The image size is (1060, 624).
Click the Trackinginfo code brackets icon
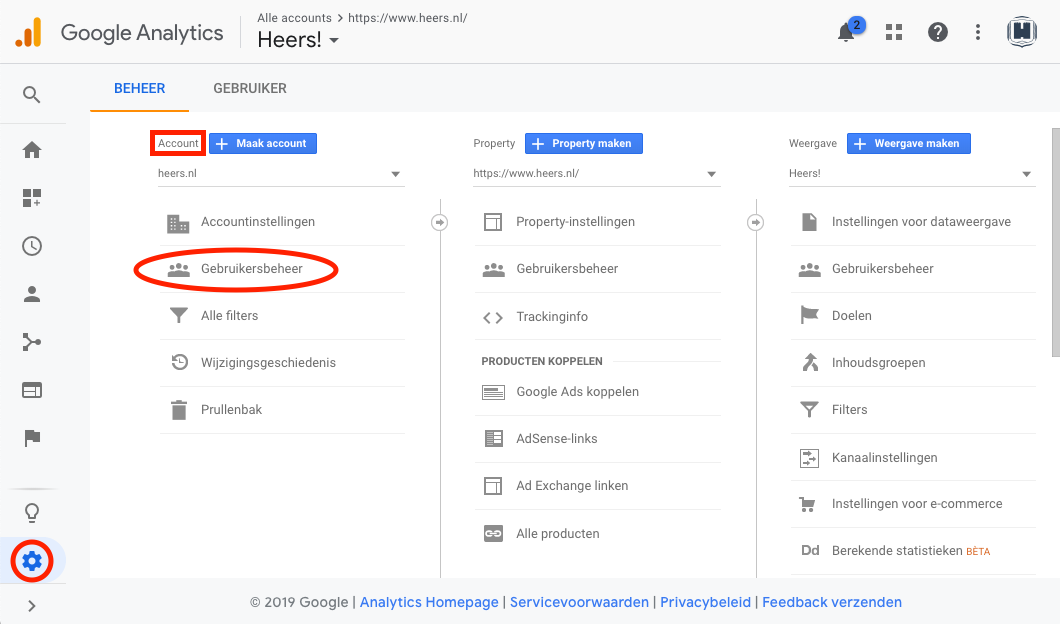(x=493, y=317)
